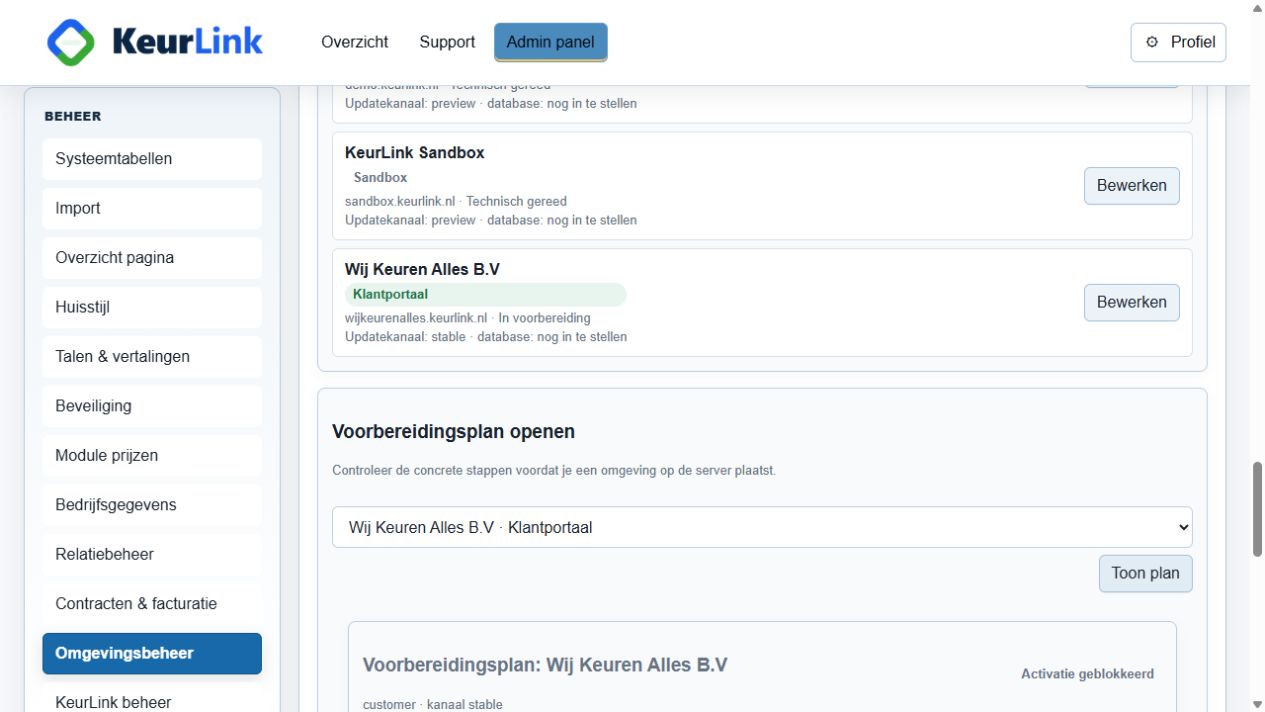The width and height of the screenshot is (1265, 712).
Task: Open Module prijzen
Action: [152, 456]
